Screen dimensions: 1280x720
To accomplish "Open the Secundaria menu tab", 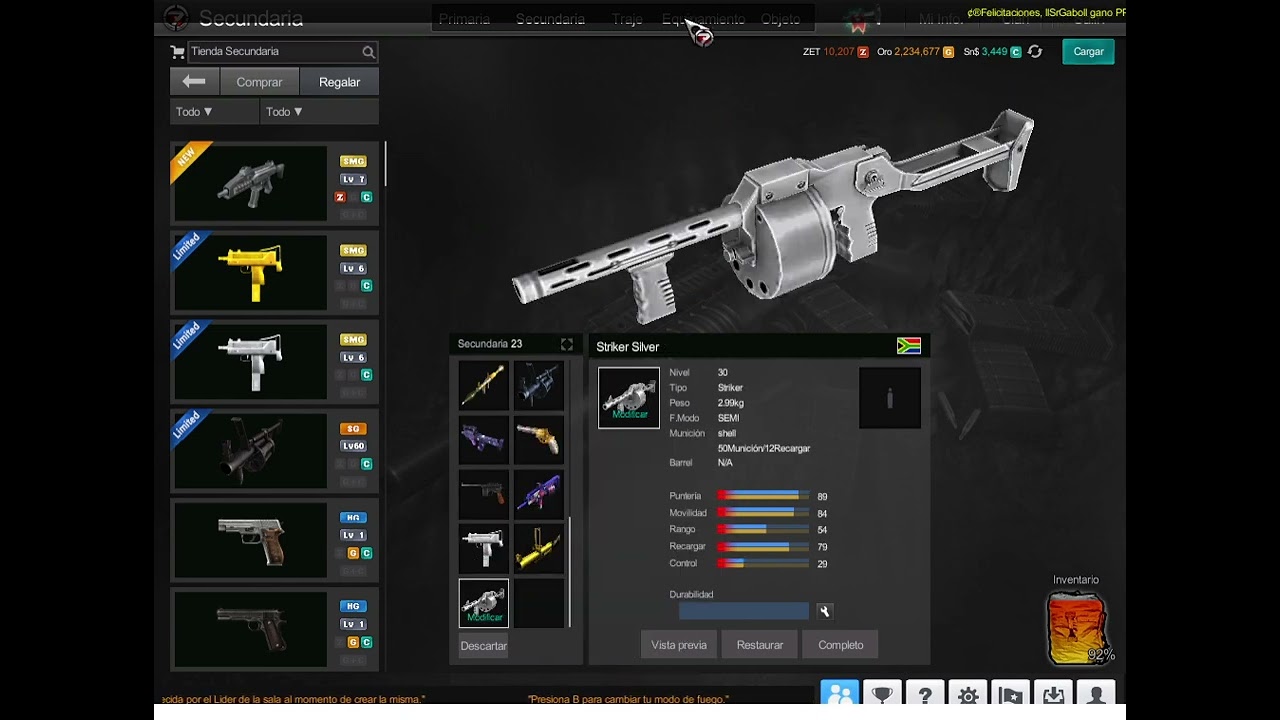I will click(x=550, y=19).
